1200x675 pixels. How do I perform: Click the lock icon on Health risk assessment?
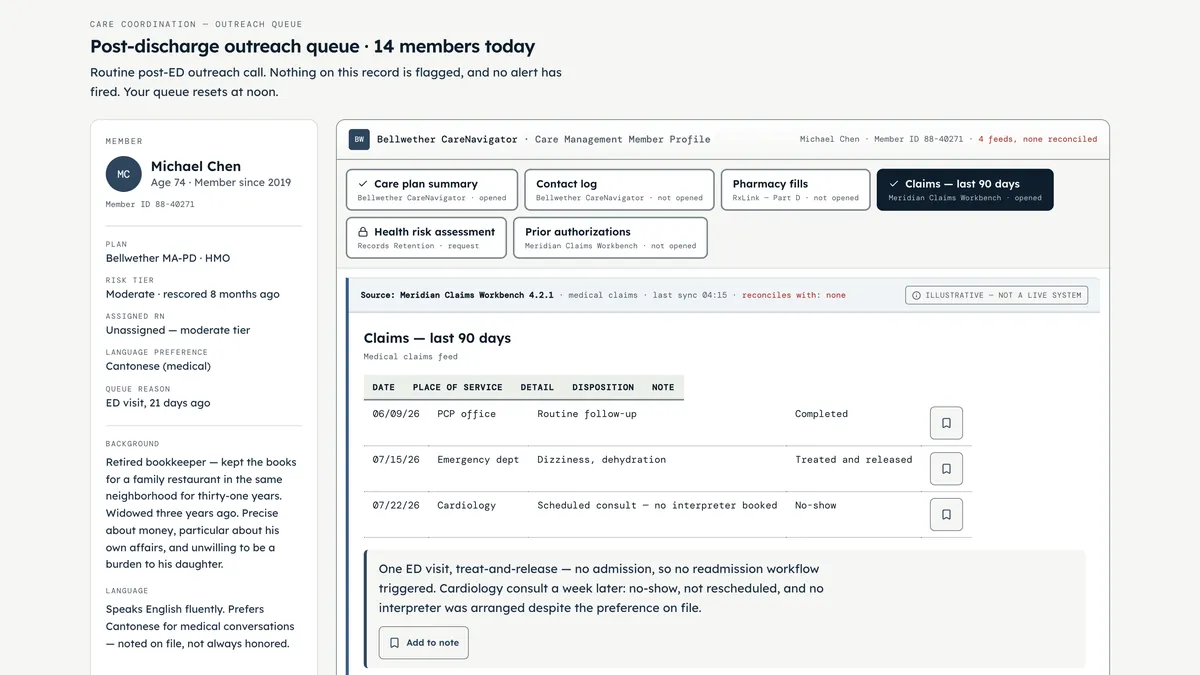[x=363, y=232]
